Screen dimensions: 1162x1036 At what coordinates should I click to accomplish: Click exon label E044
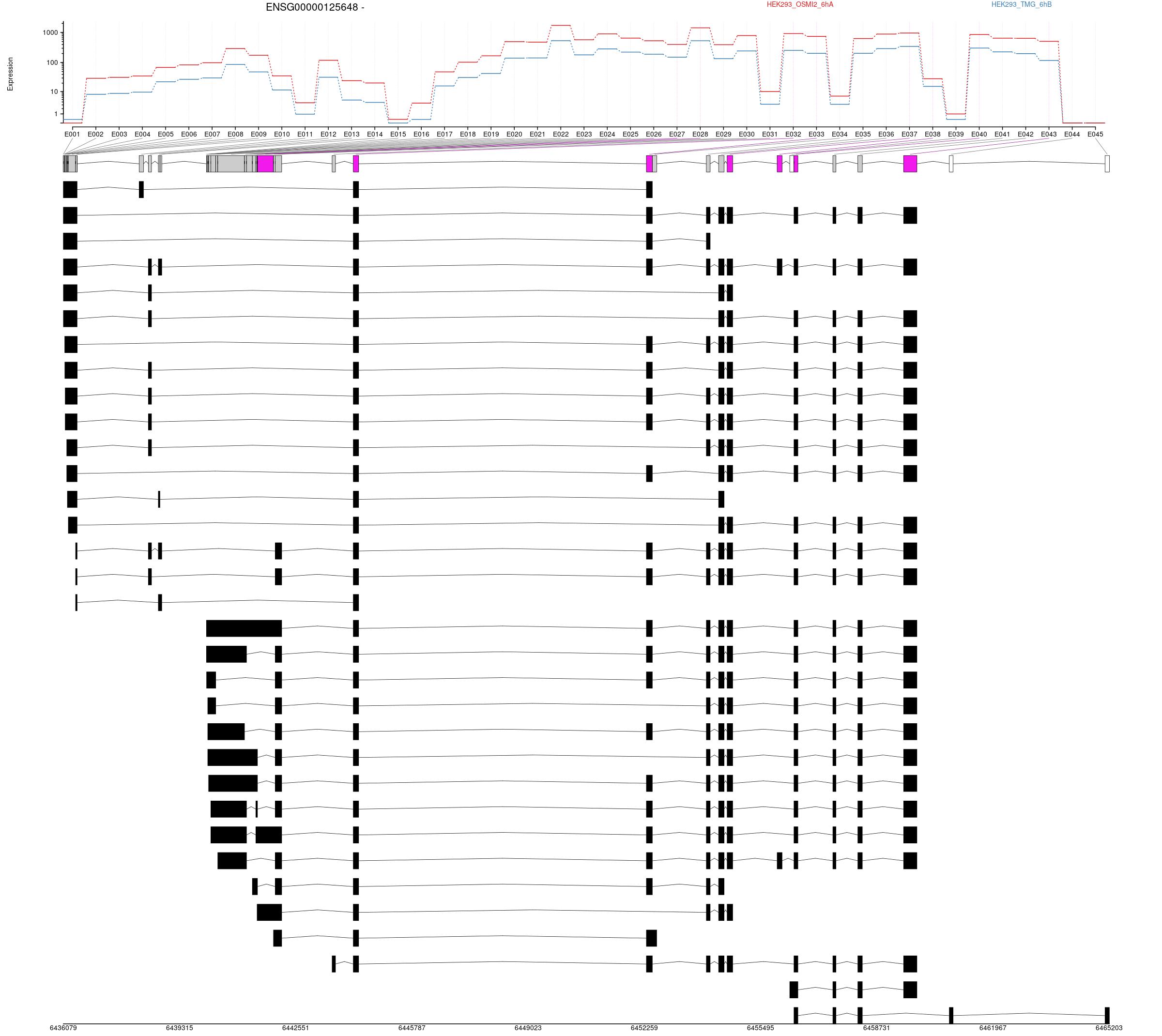coord(1072,134)
